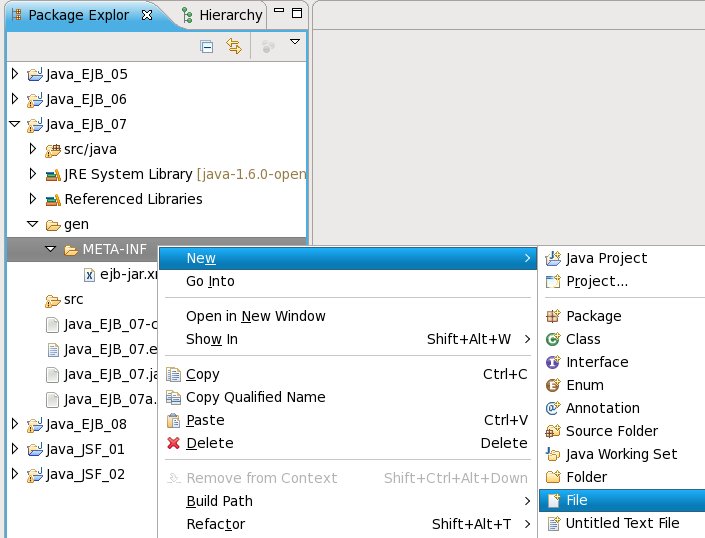The width and height of the screenshot is (705, 538).
Task: Click the Java_EJB_06 project icon
Action: point(35,99)
